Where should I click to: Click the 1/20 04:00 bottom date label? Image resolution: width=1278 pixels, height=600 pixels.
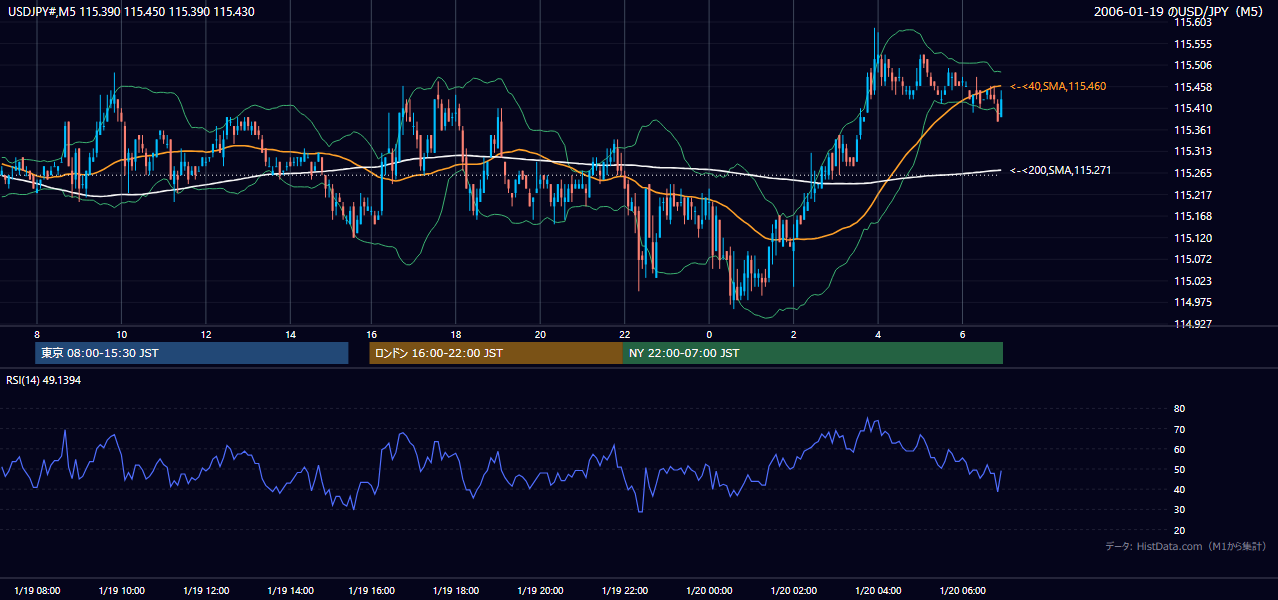[878, 590]
